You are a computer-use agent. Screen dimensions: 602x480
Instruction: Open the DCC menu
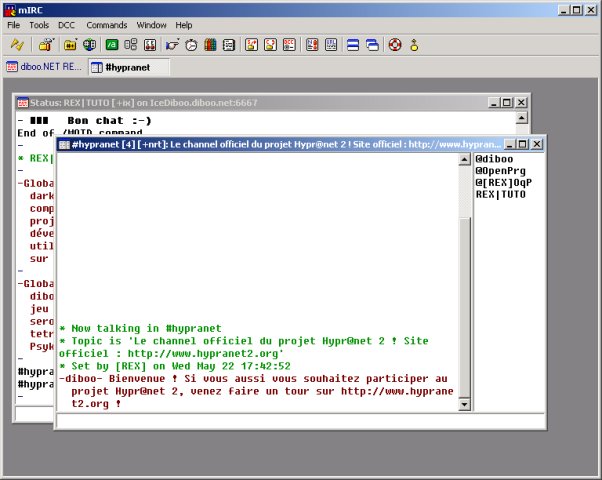point(66,24)
